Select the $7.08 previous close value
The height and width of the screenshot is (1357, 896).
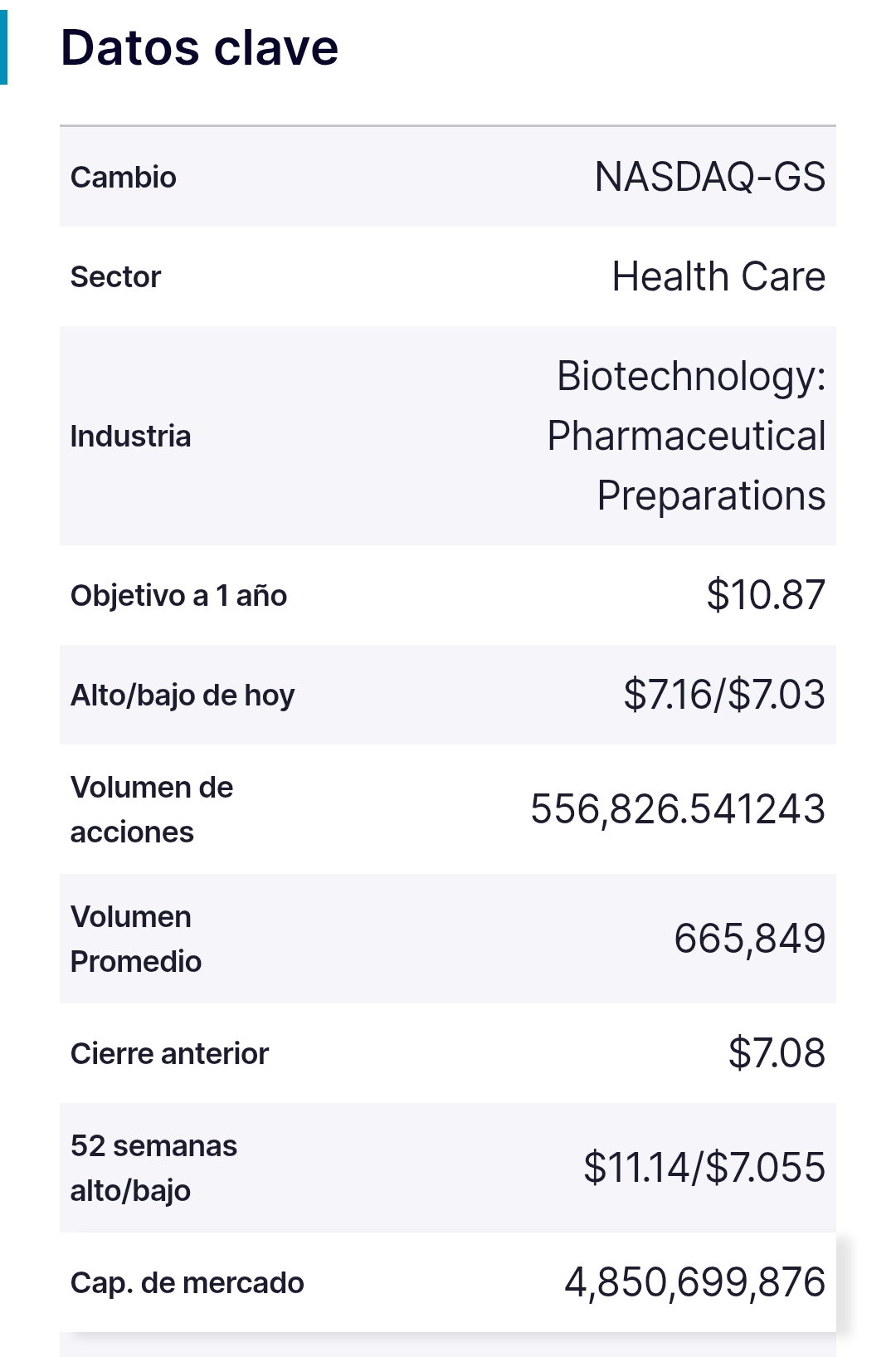coord(777,1053)
